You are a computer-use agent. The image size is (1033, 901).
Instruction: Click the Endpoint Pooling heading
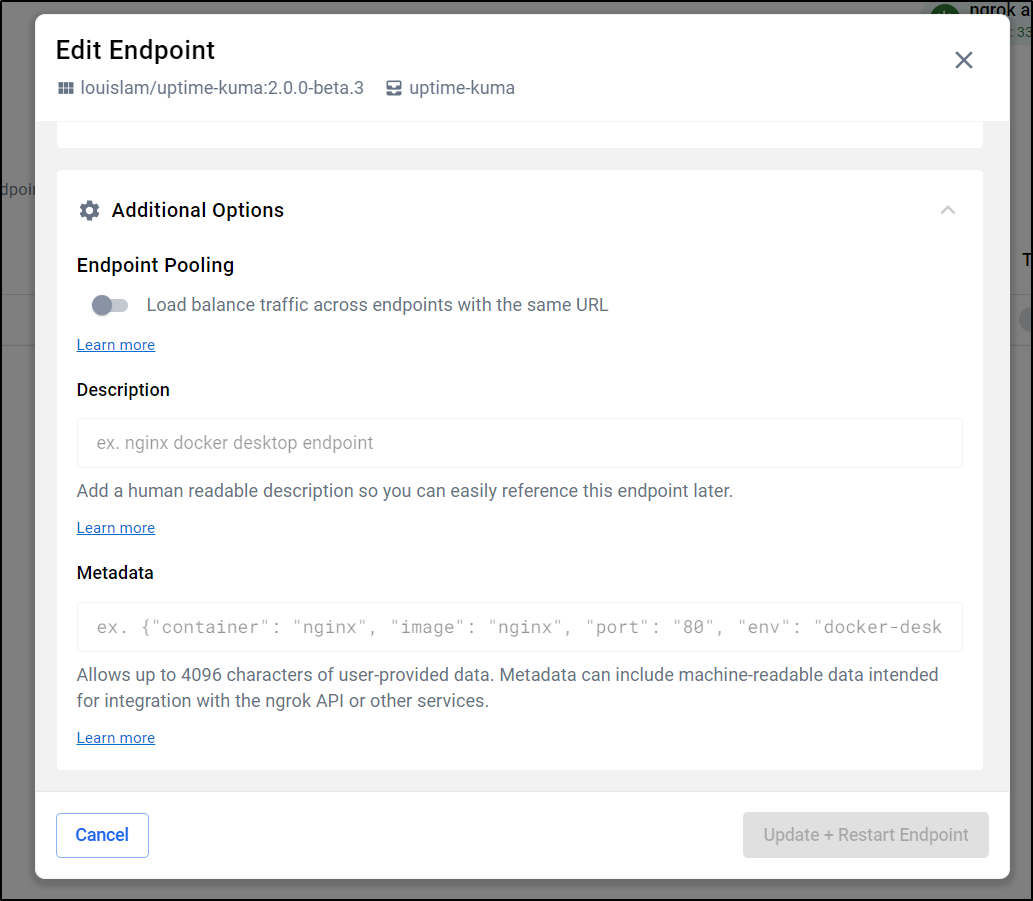coord(155,265)
